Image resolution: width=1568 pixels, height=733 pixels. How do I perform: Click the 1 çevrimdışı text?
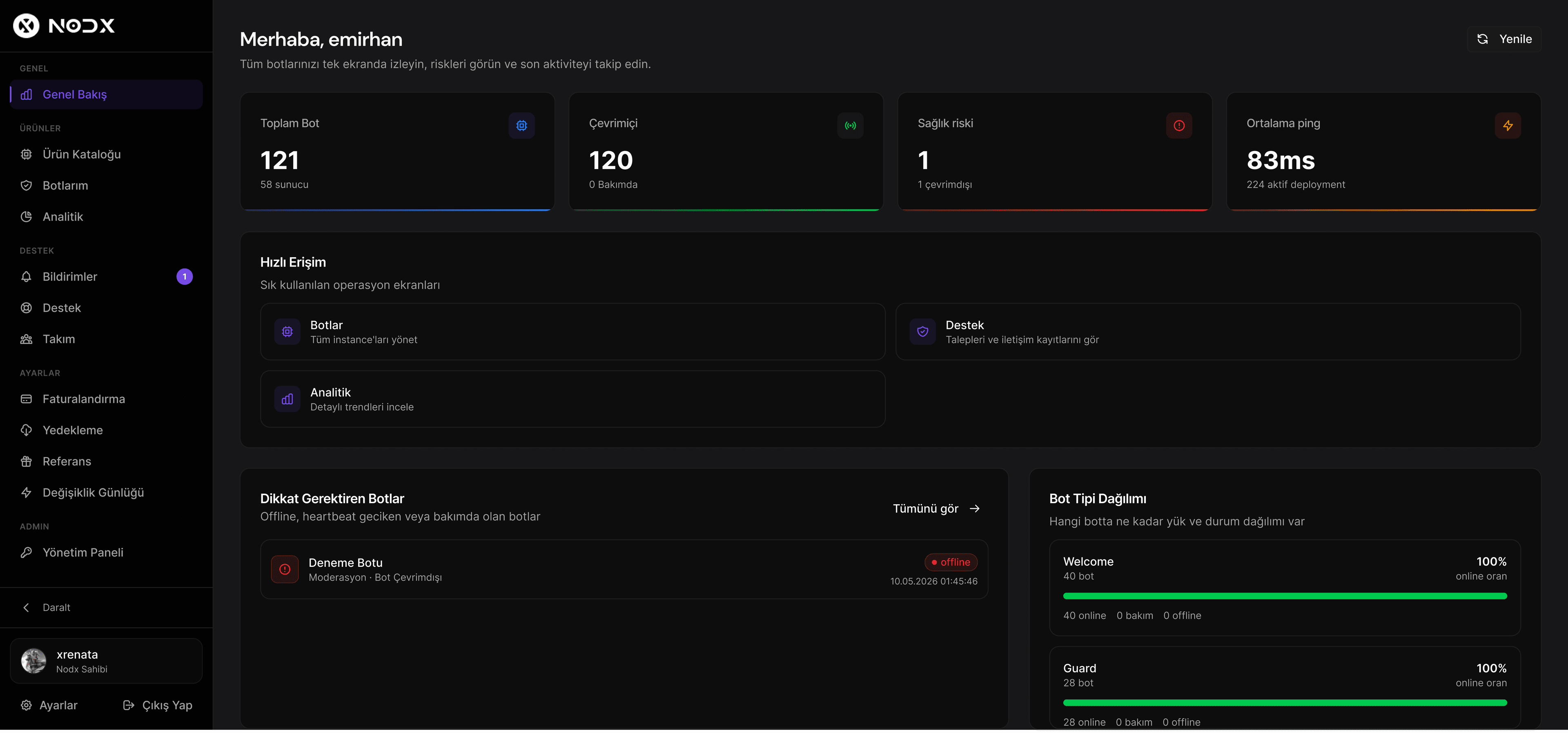[945, 185]
